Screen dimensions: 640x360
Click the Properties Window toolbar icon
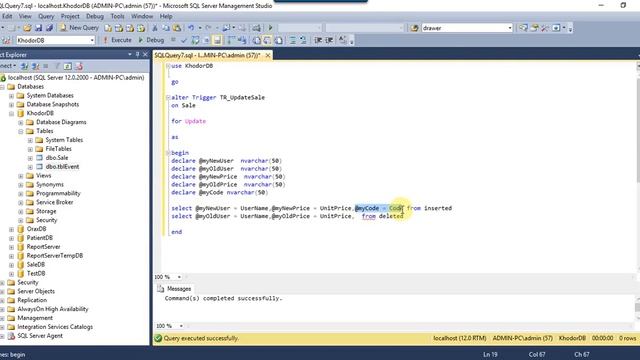[534, 28]
